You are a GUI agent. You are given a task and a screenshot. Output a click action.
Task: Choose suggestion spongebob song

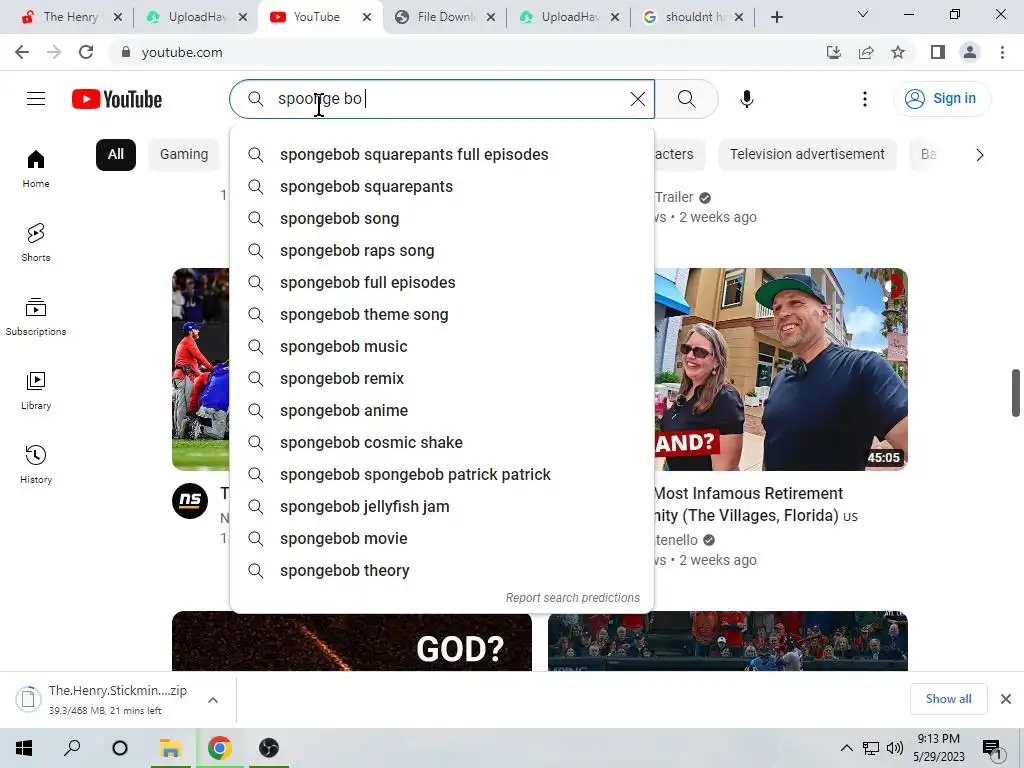(442, 219)
